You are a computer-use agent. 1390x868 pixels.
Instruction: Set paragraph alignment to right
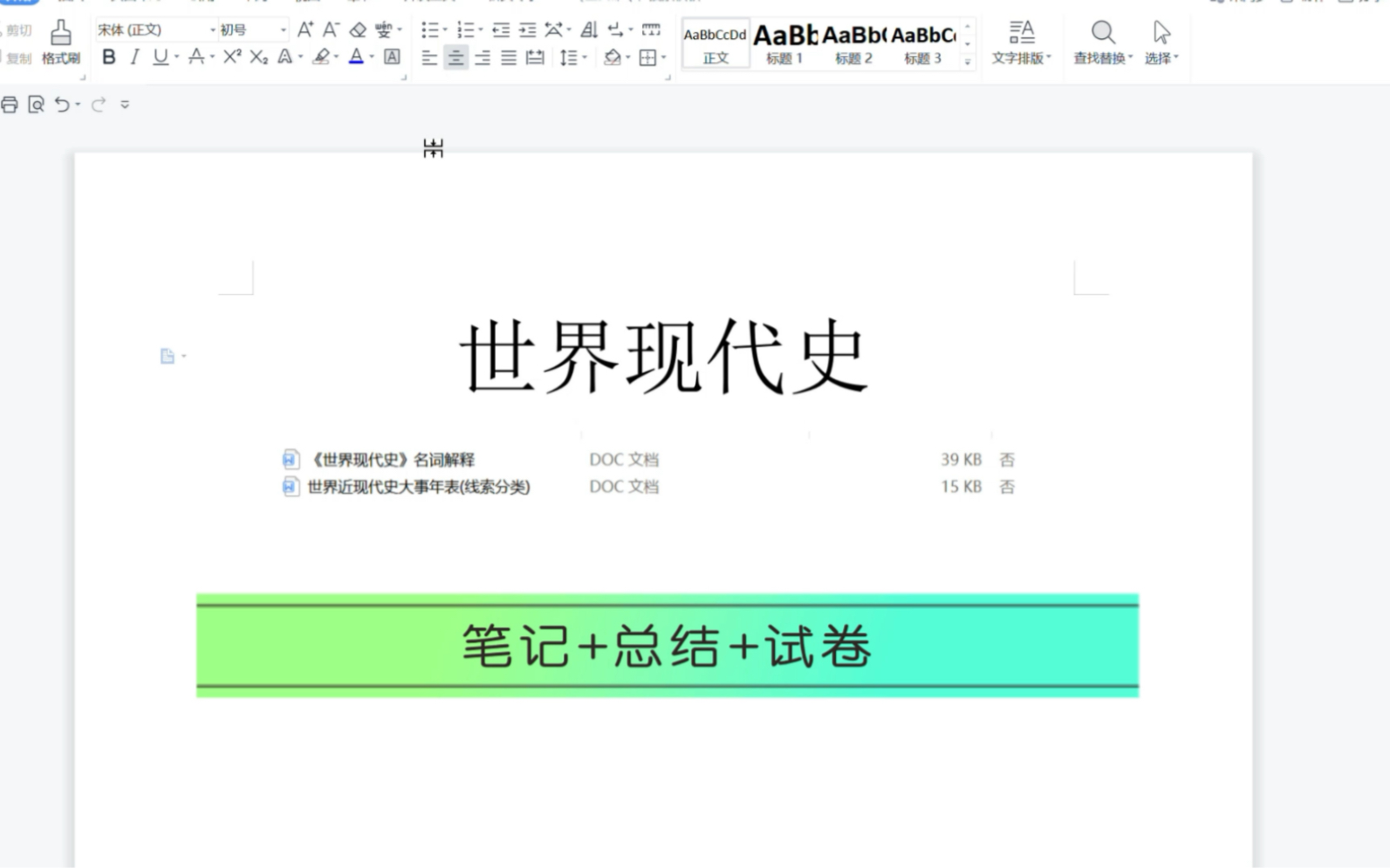click(483, 58)
